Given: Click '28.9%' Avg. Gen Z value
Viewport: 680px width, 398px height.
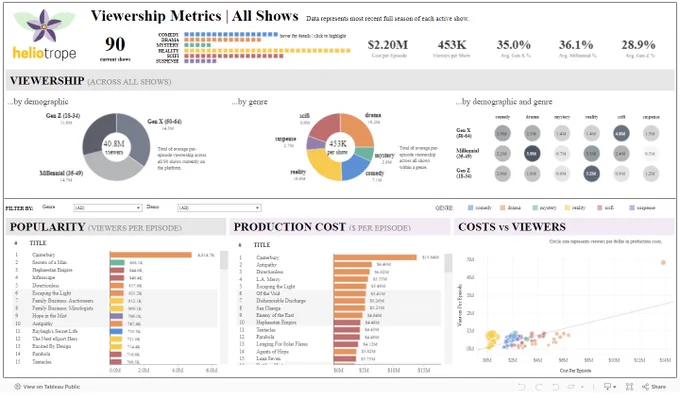Looking at the screenshot, I should tap(638, 45).
